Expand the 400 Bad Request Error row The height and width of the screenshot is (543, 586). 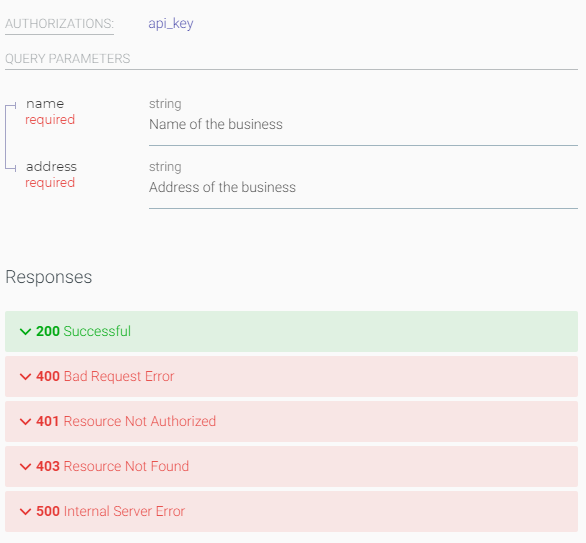click(292, 376)
